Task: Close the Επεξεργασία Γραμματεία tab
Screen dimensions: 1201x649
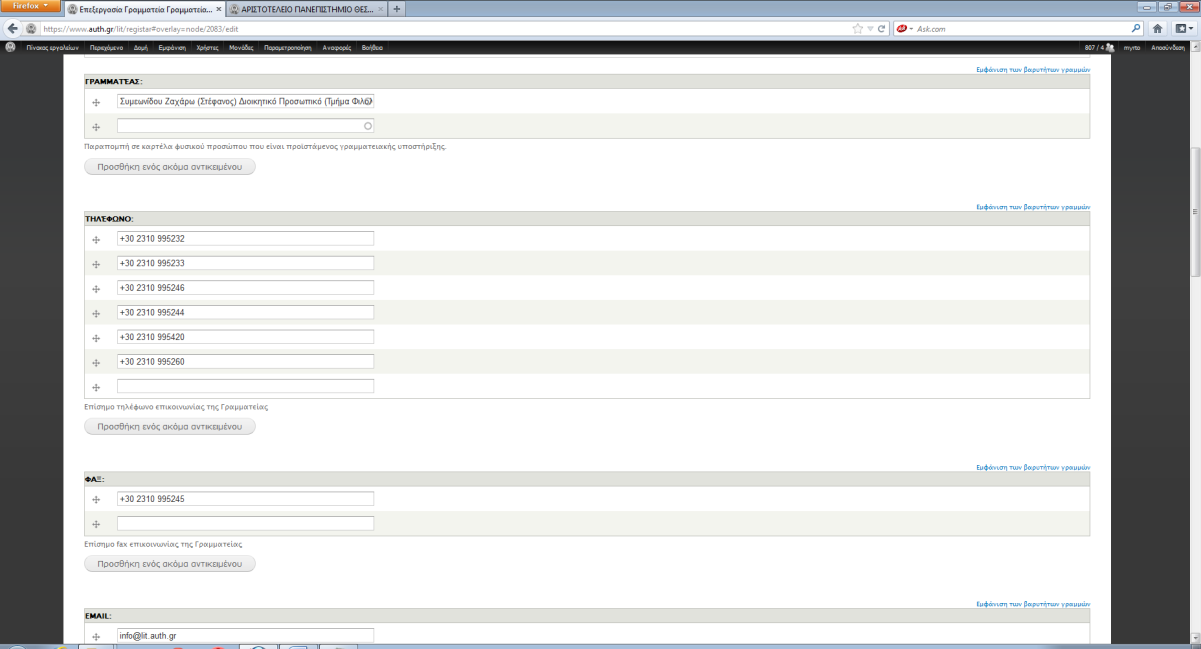Action: pos(218,9)
